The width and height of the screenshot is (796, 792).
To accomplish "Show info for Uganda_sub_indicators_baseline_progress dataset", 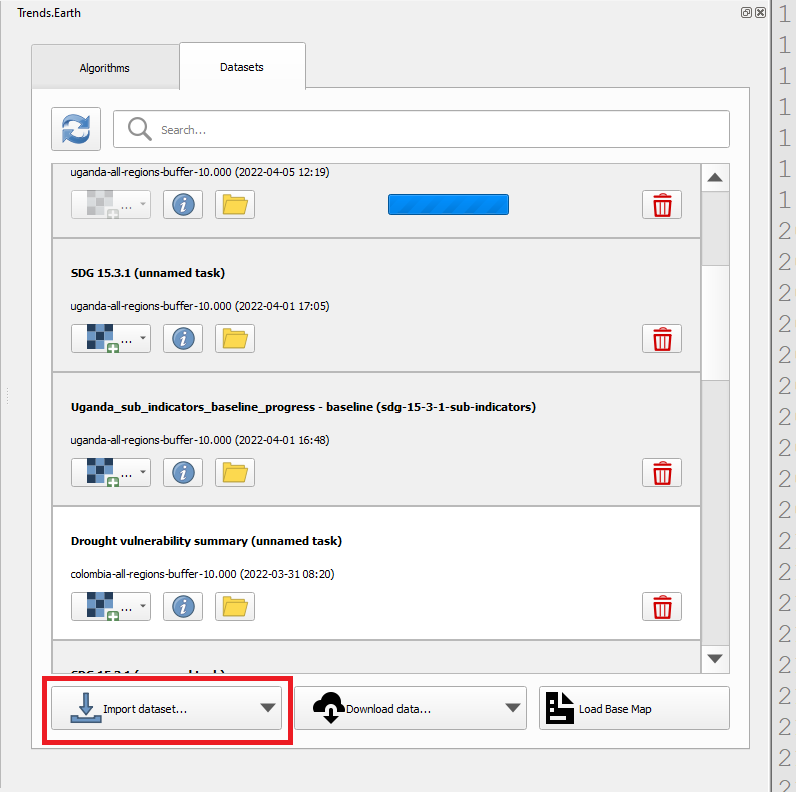I will 182,473.
